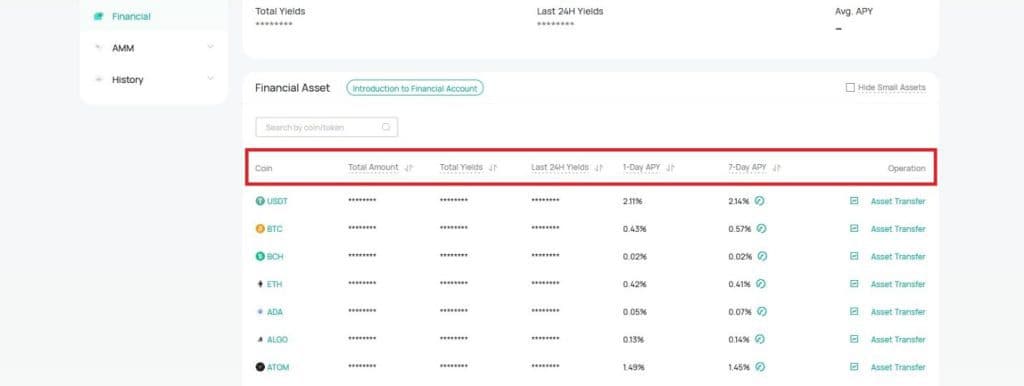Click the ADA row records icon
Viewport: 1024px width, 386px height.
point(854,312)
